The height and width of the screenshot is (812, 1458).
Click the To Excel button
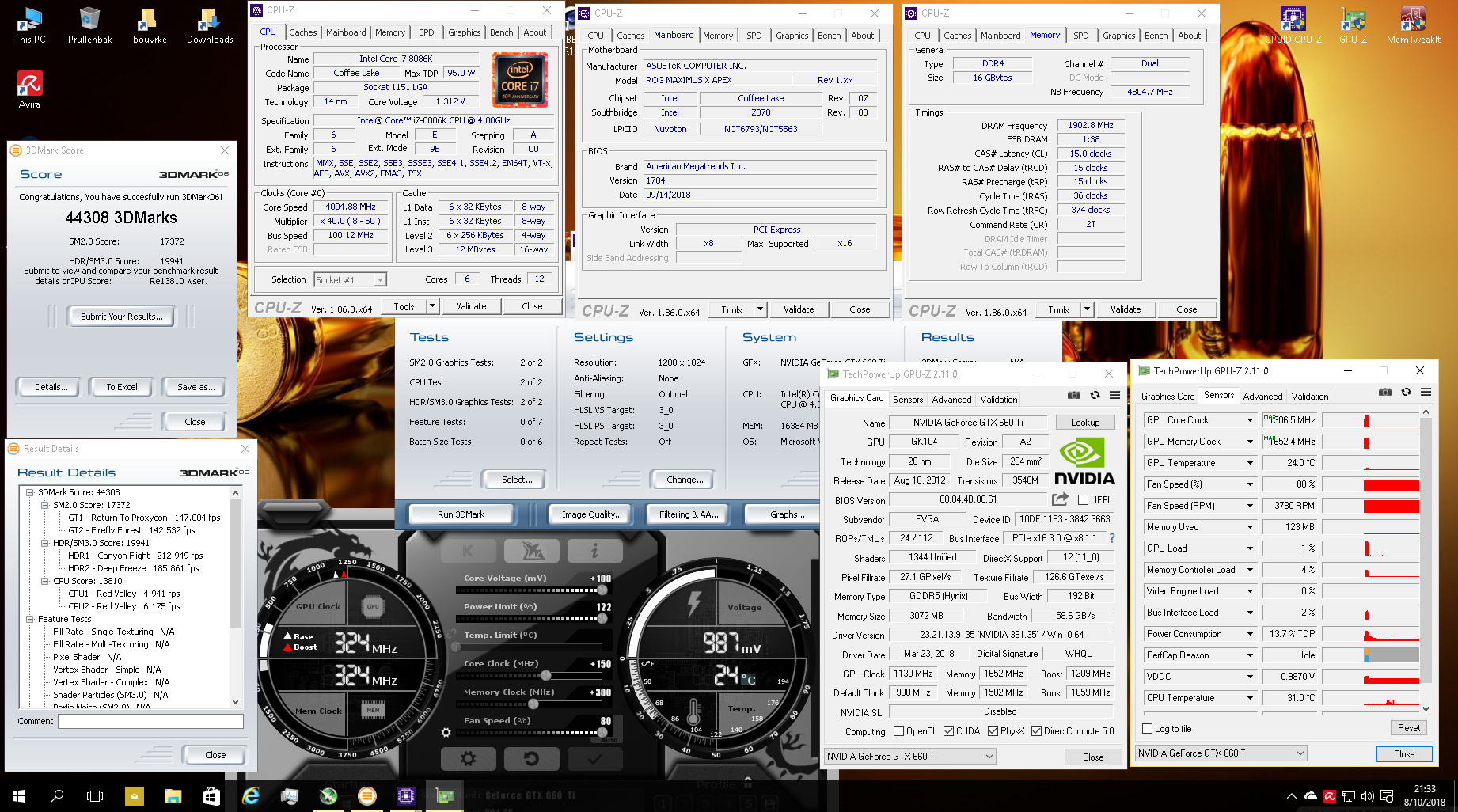point(122,387)
